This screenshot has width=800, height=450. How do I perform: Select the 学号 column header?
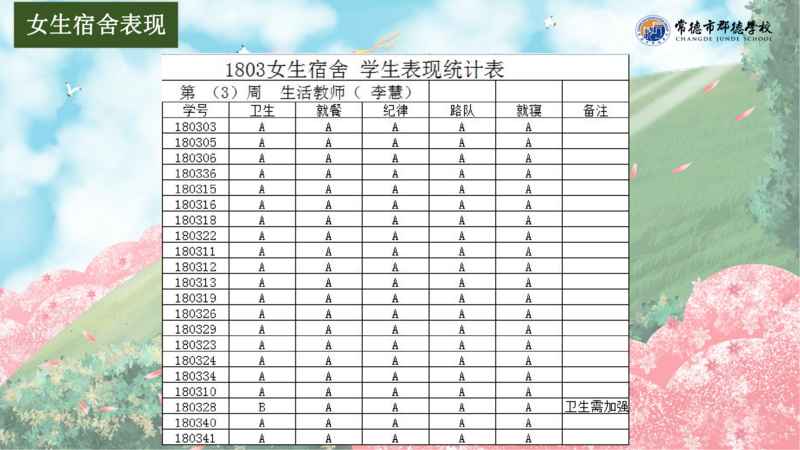[x=196, y=110]
